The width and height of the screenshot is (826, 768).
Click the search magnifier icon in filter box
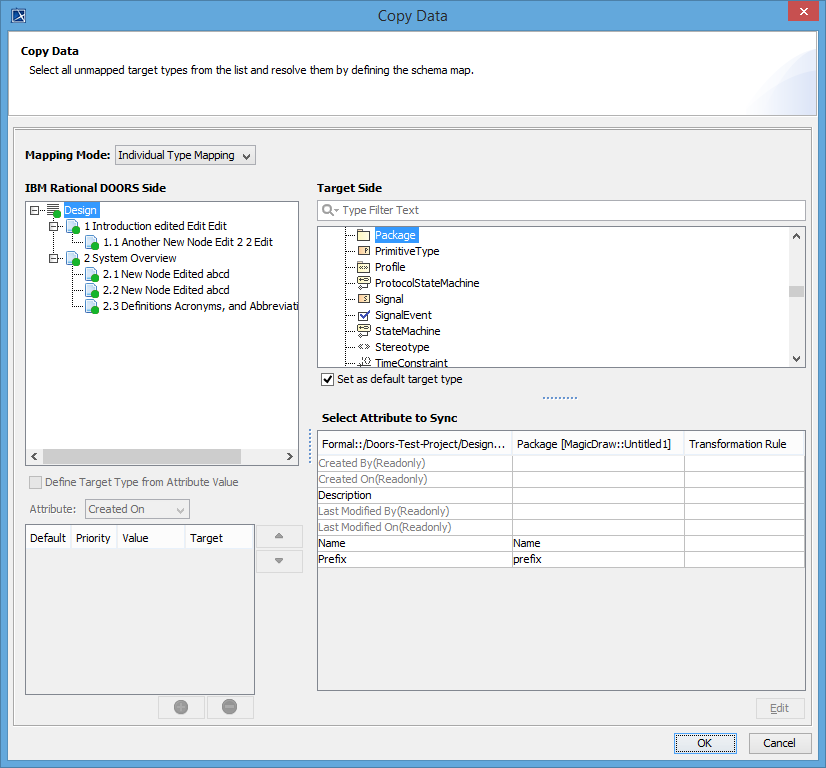[329, 211]
